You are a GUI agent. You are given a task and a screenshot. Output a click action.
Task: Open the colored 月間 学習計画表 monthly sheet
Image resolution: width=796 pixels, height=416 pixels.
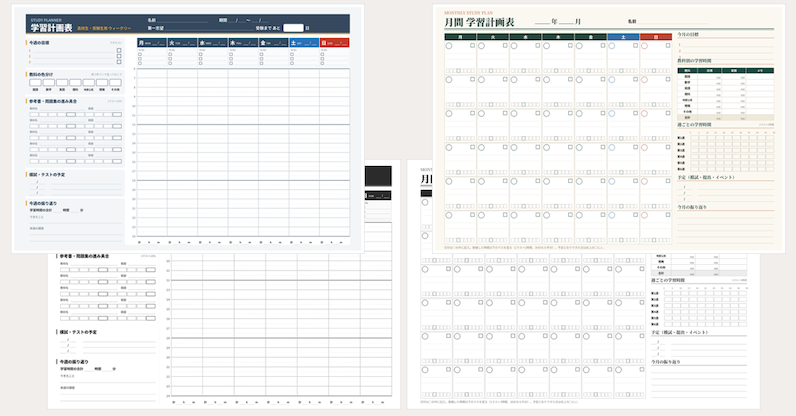(608, 129)
